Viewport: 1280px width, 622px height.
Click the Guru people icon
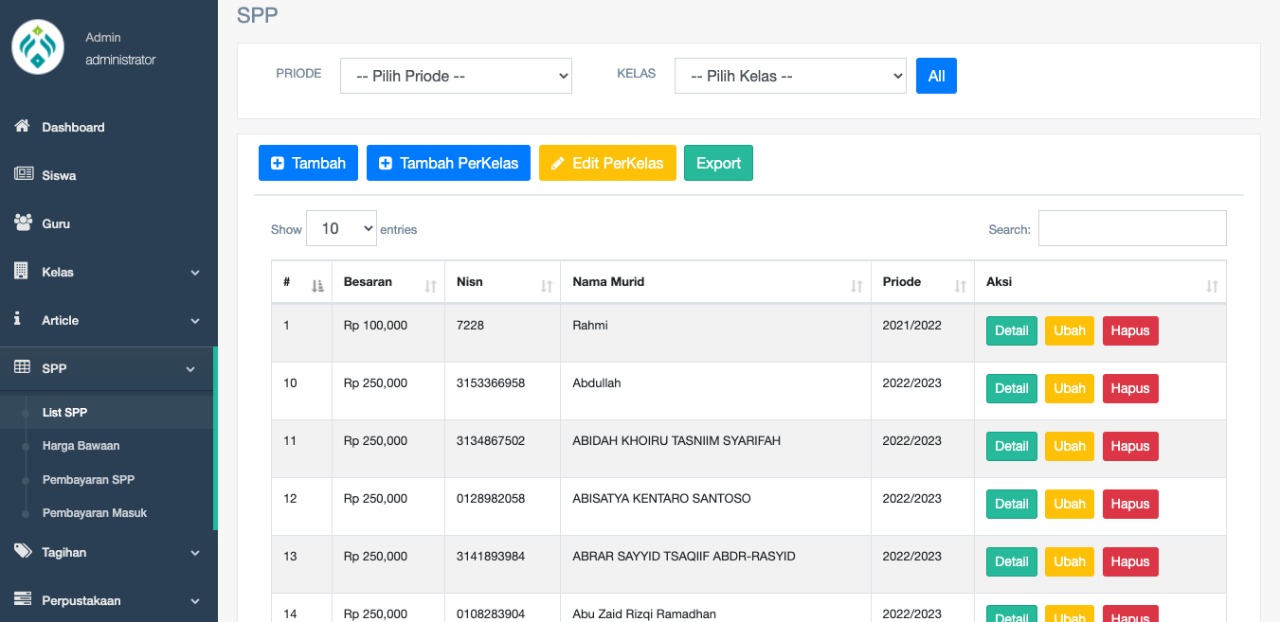(23, 223)
